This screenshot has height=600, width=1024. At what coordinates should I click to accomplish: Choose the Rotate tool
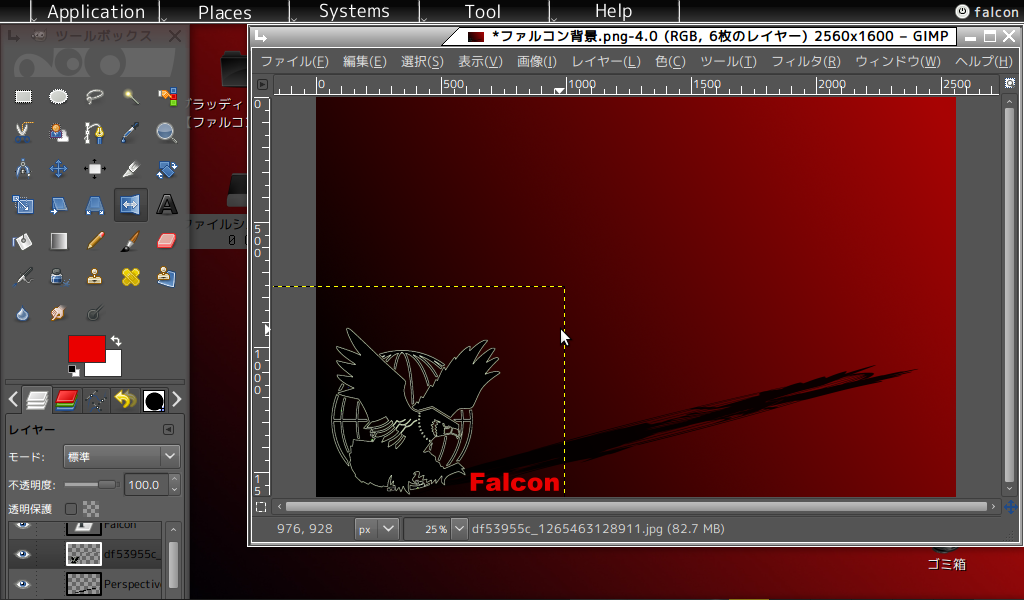coord(167,169)
